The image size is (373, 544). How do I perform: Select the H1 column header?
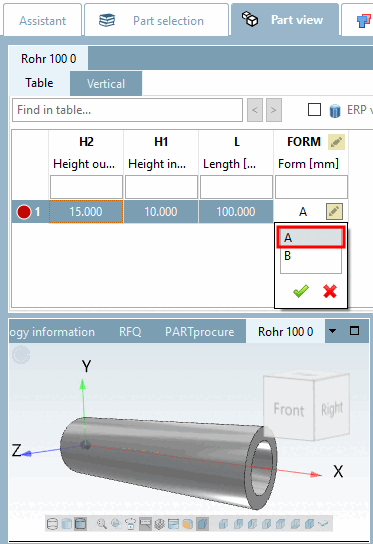point(161,142)
